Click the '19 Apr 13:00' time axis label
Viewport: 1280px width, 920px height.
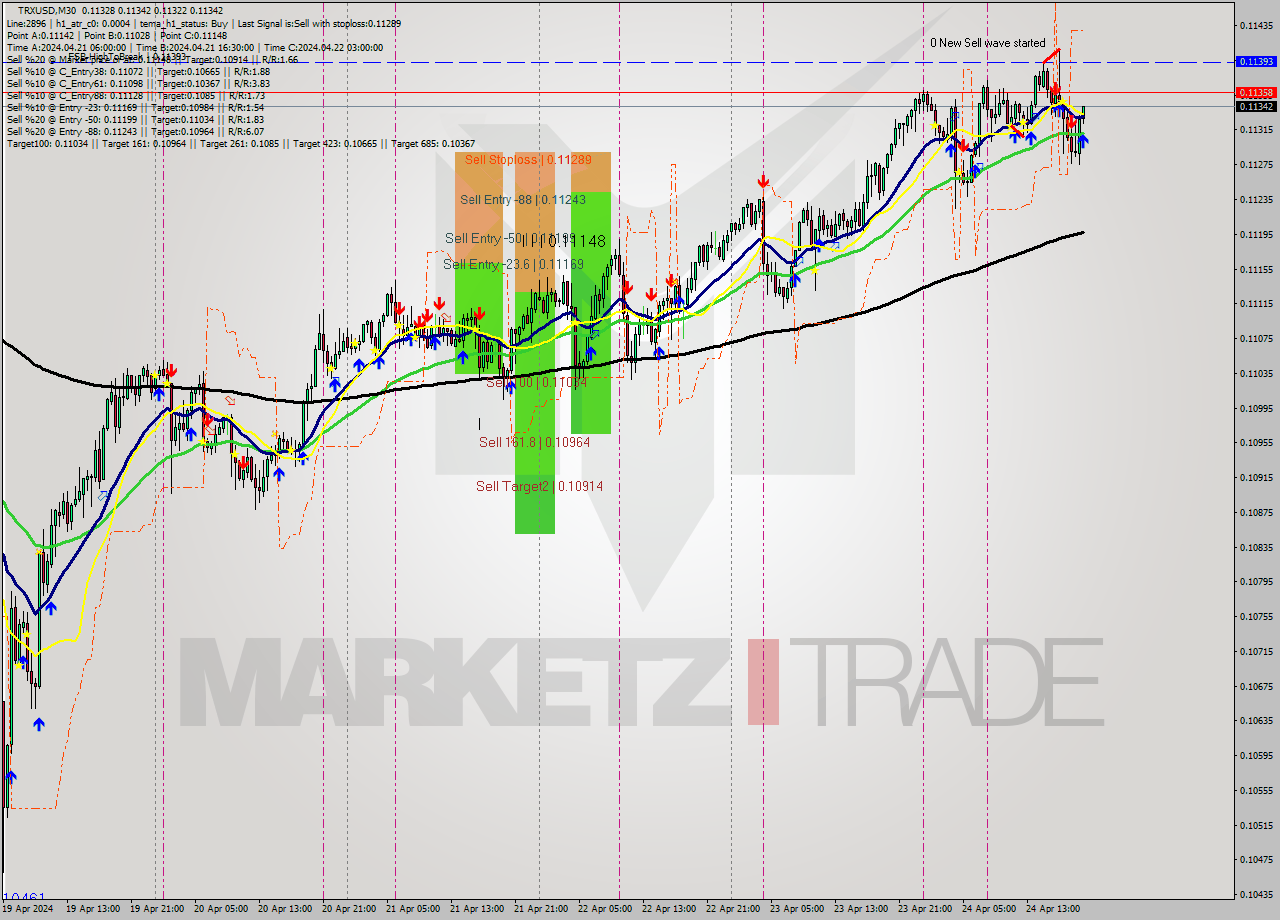click(91, 909)
